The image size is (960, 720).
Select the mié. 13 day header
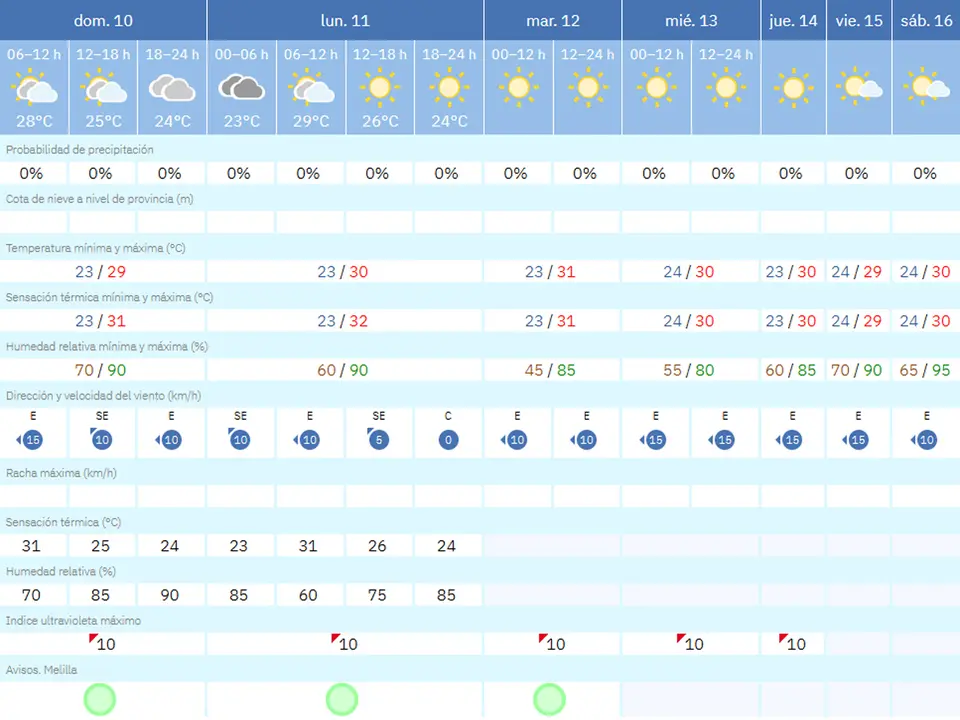[691, 20]
